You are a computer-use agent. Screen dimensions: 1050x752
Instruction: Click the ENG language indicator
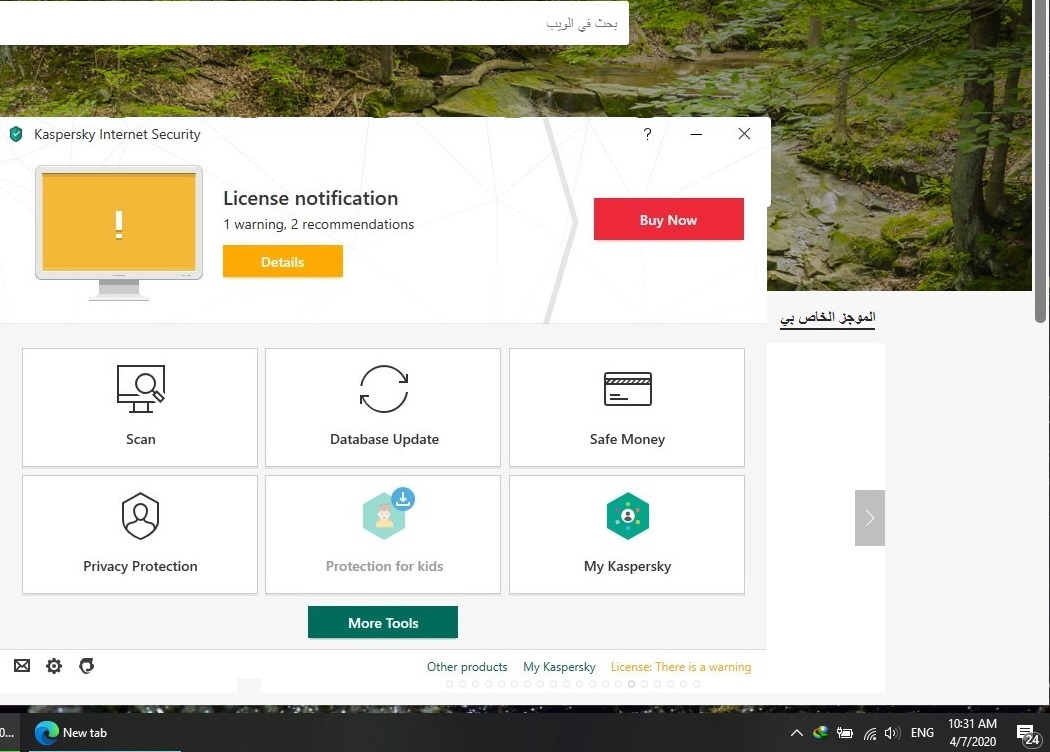point(922,733)
